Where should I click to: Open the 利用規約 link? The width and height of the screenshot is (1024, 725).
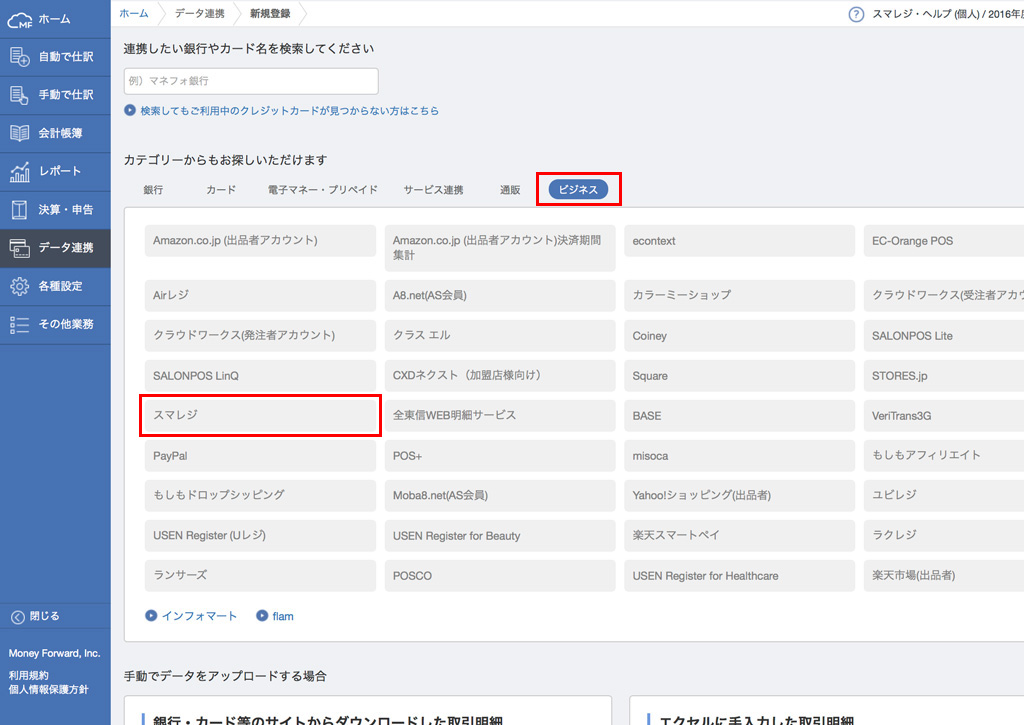pyautogui.click(x=29, y=675)
